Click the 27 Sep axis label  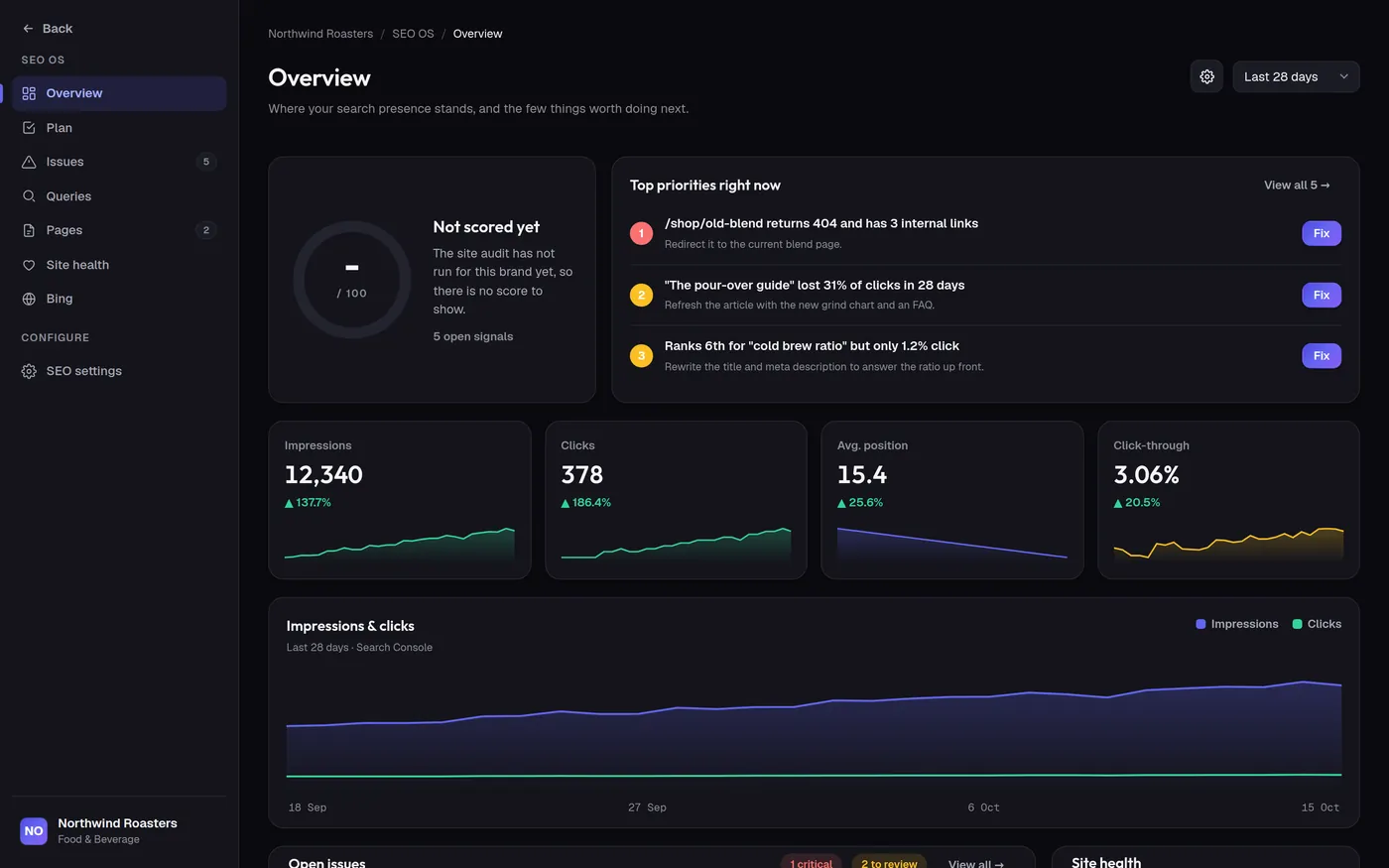[647, 807]
